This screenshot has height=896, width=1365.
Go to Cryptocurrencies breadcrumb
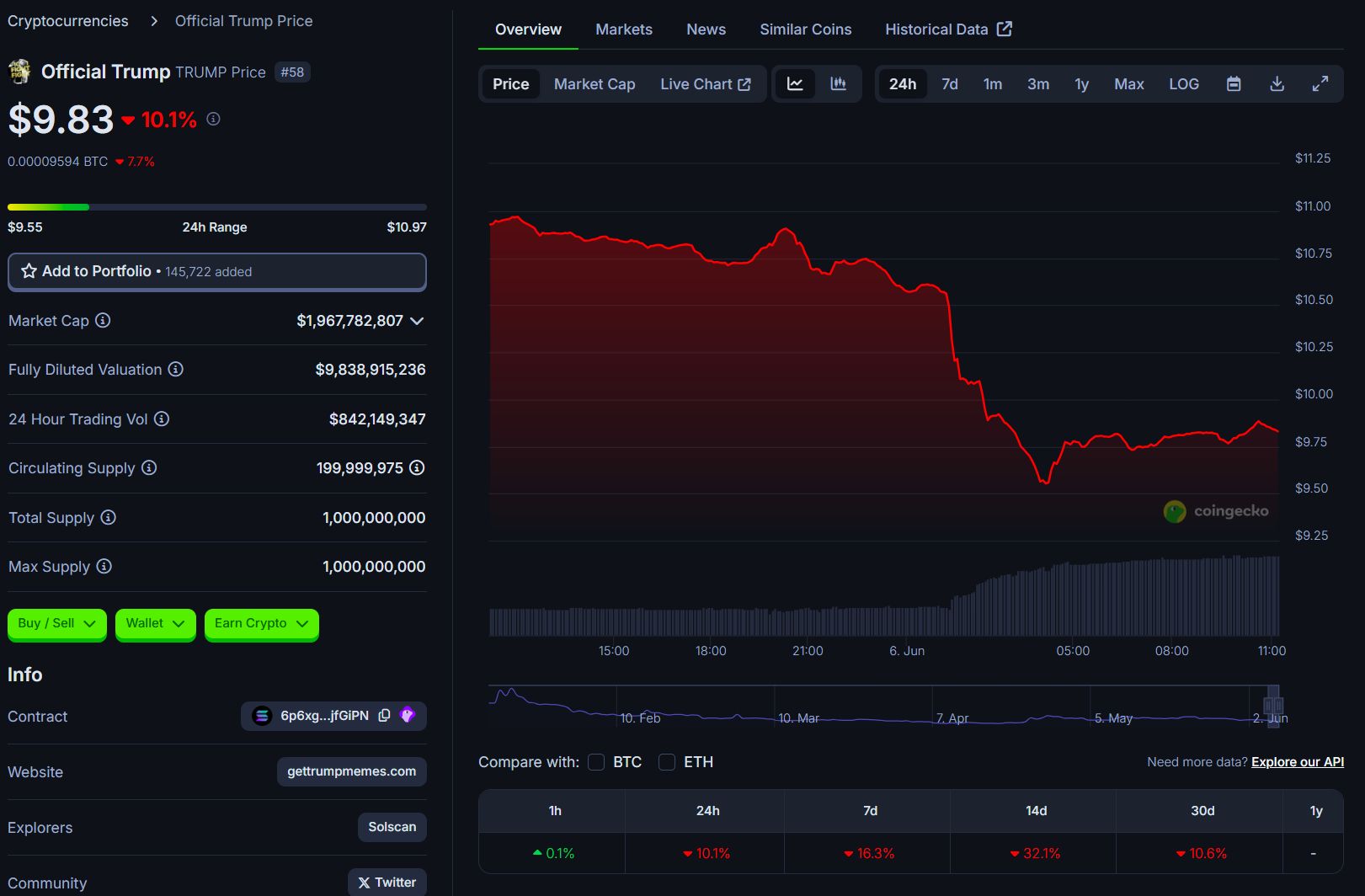tap(68, 20)
